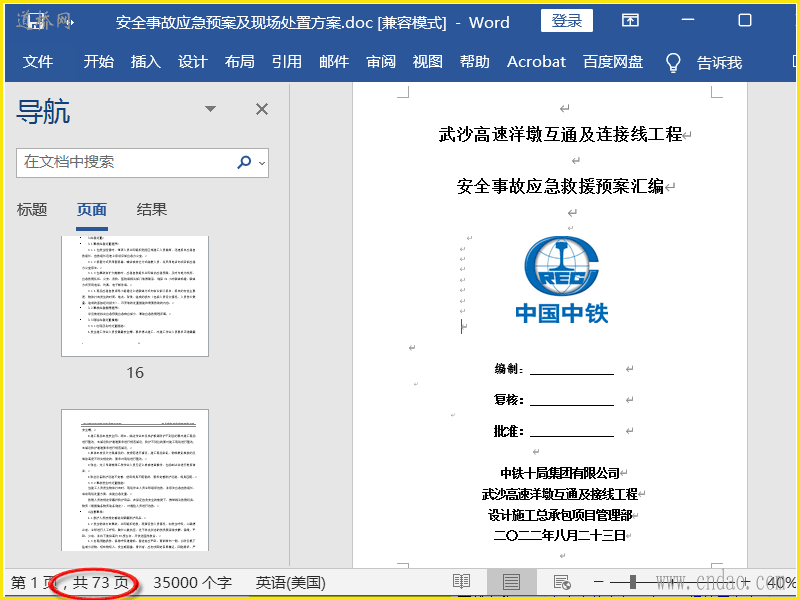800x600 pixels.
Task: Open the Acrobat ribbon tab
Action: click(536, 62)
